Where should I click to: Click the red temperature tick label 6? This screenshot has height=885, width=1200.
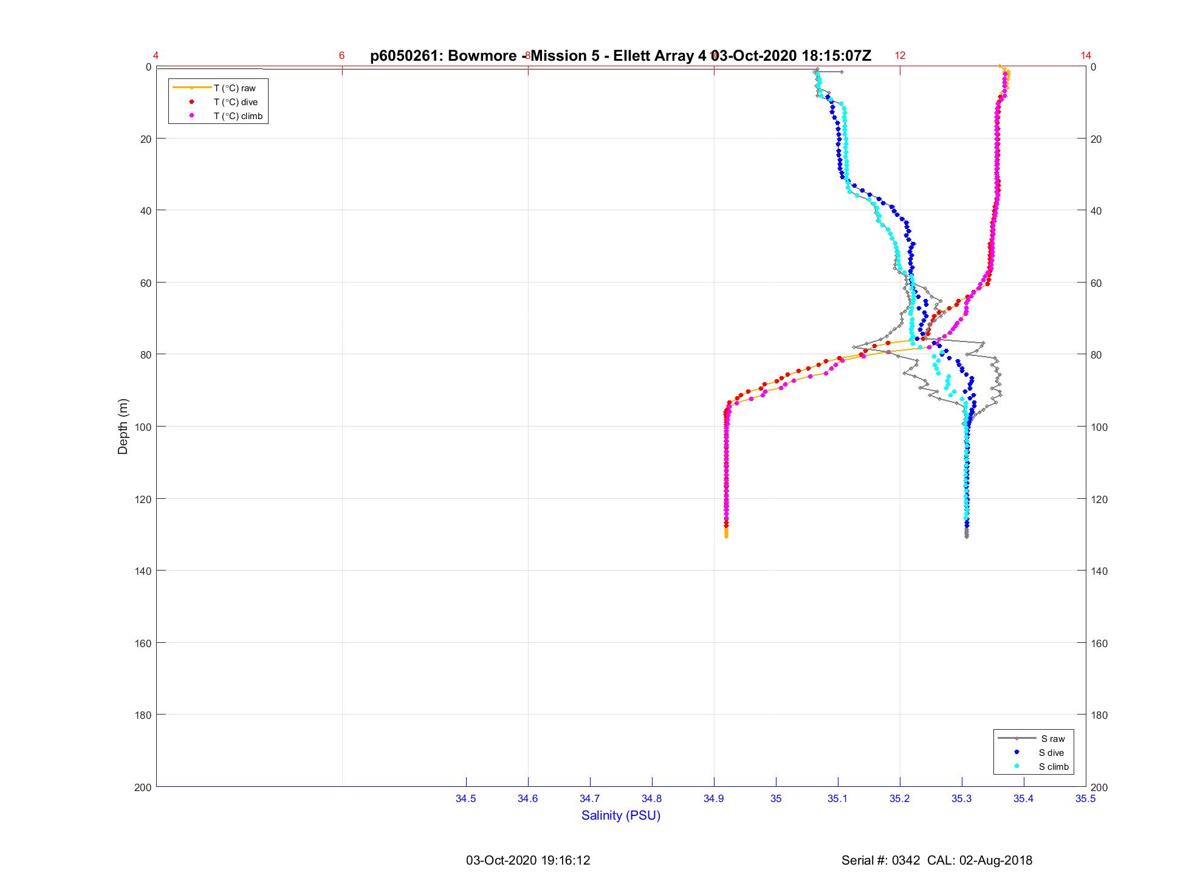pos(342,55)
